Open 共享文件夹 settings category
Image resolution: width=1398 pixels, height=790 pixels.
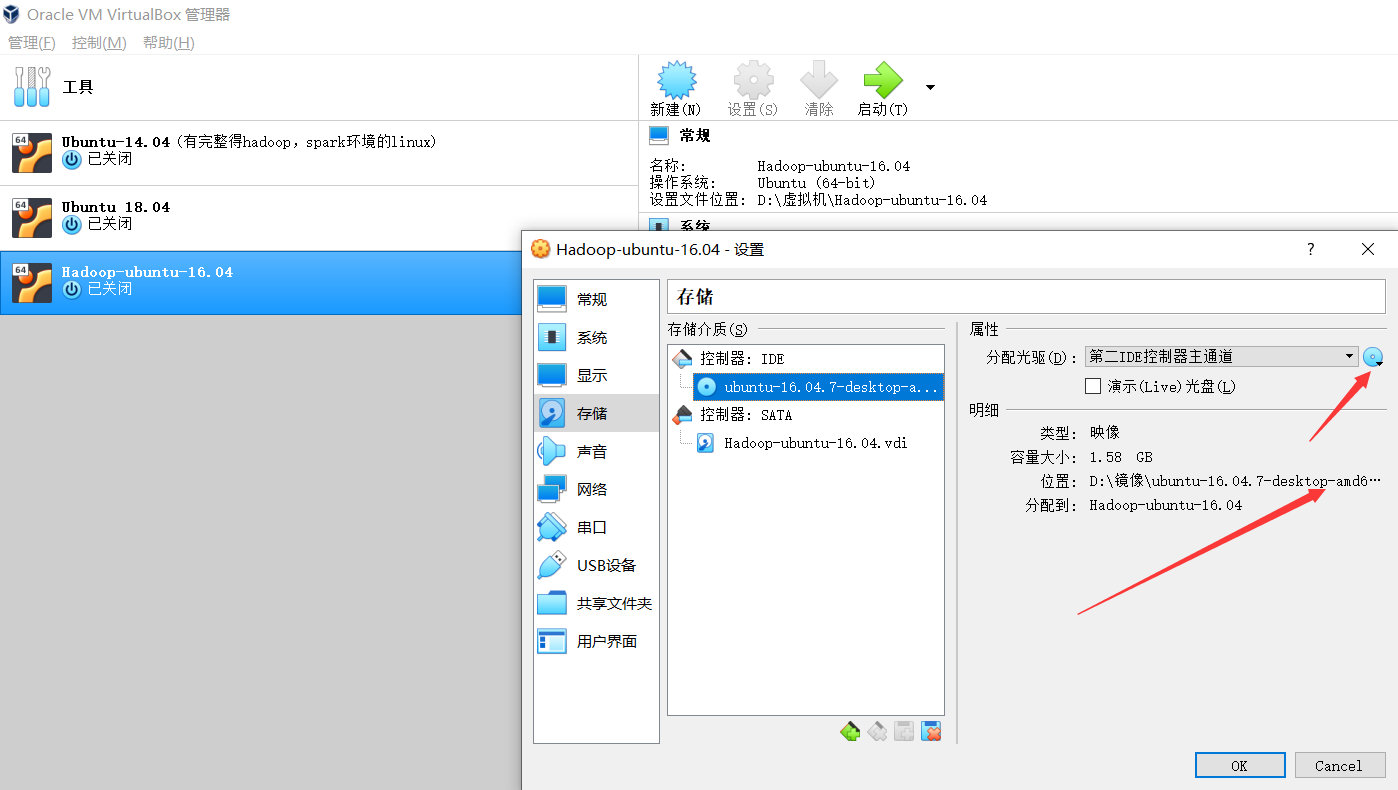tap(596, 603)
